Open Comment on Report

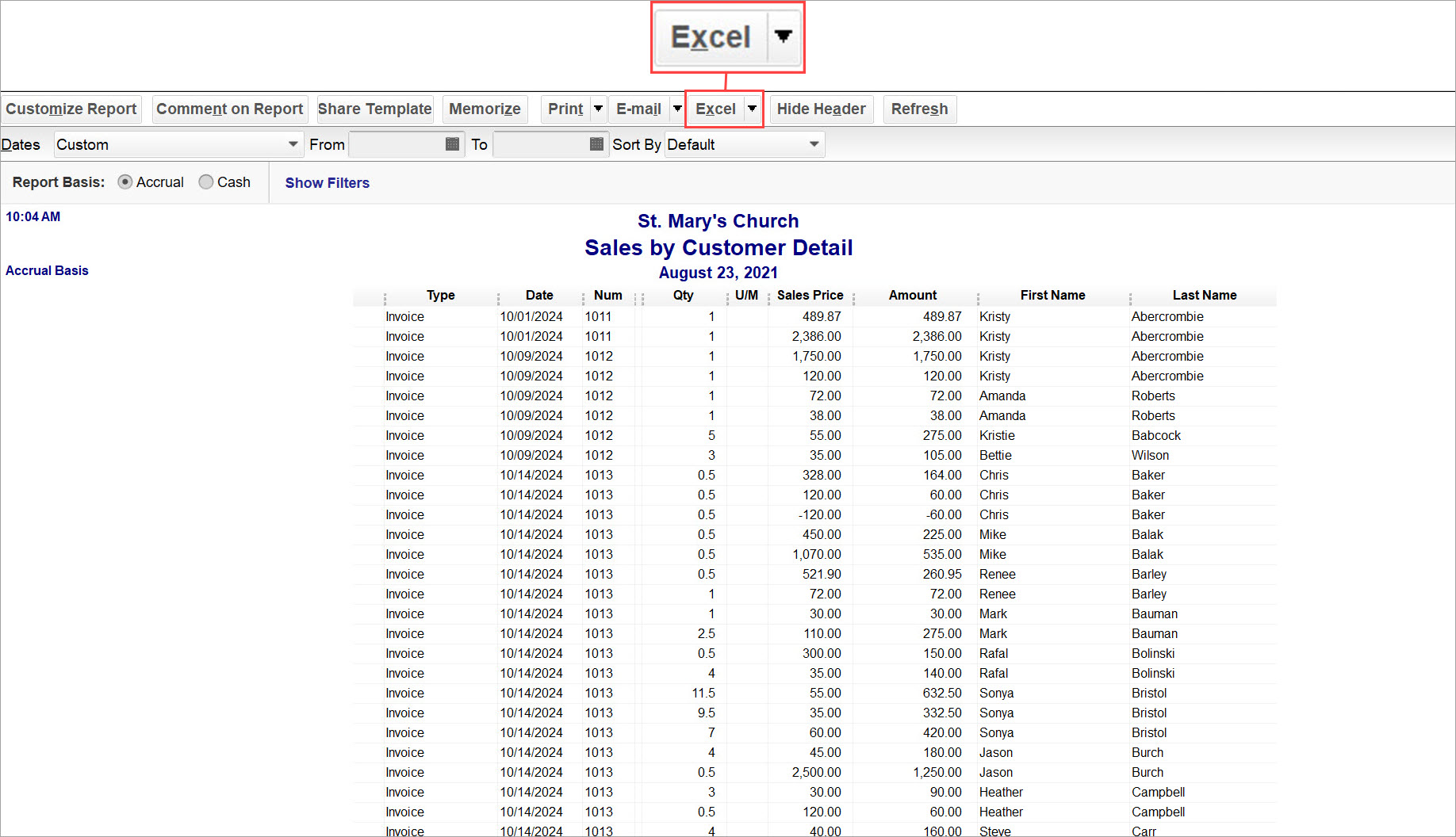click(x=230, y=109)
